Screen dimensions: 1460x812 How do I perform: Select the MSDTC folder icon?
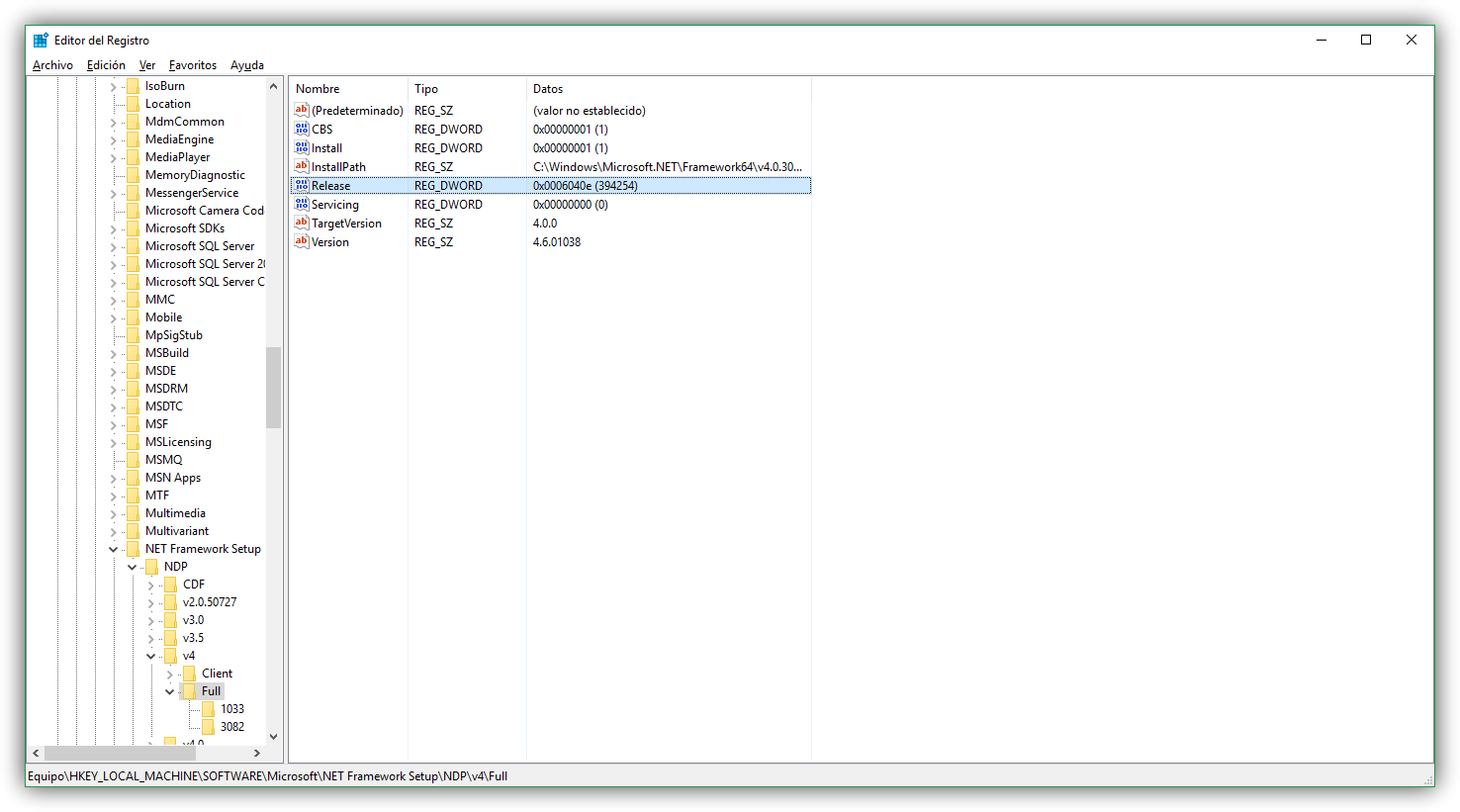point(133,406)
